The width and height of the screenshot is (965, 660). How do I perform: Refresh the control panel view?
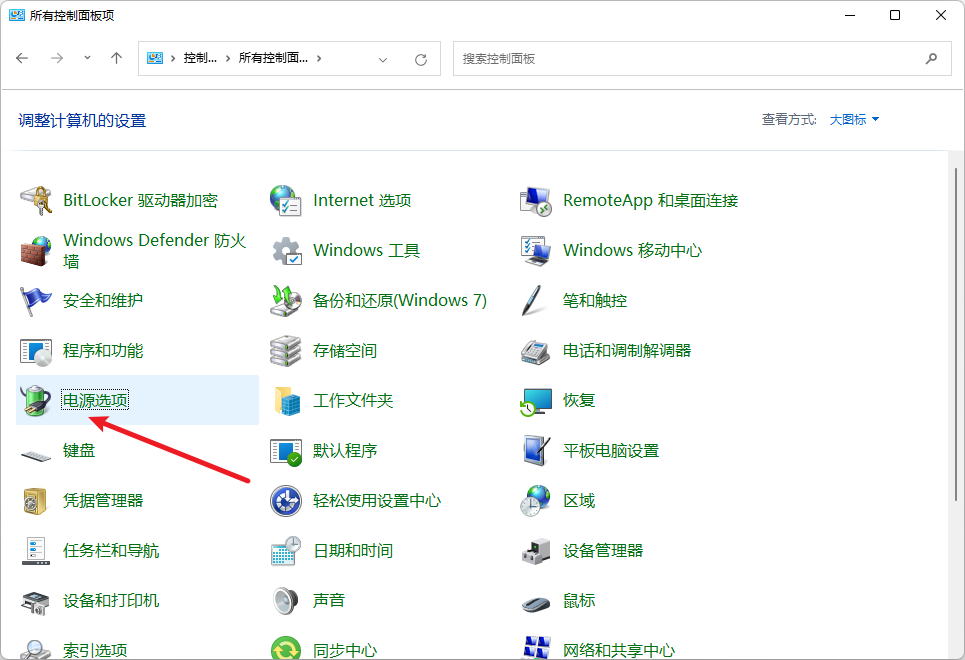click(x=421, y=60)
